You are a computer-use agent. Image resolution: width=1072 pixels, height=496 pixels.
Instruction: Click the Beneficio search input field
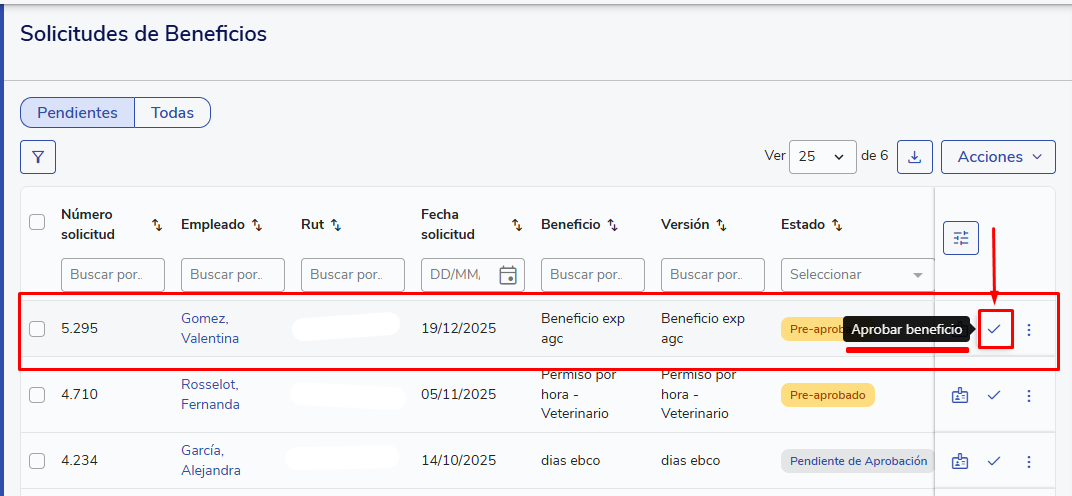[x=592, y=274]
